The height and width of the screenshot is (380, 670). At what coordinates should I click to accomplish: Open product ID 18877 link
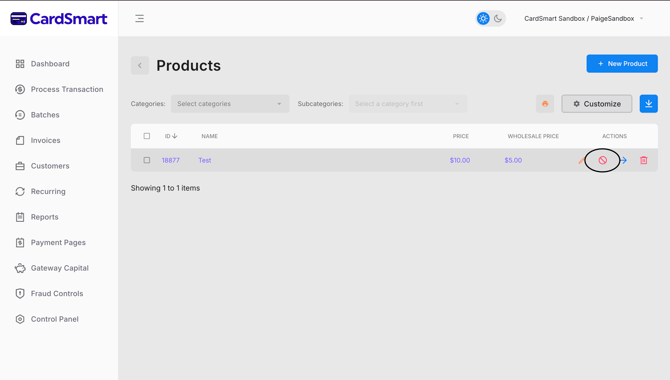click(x=170, y=160)
